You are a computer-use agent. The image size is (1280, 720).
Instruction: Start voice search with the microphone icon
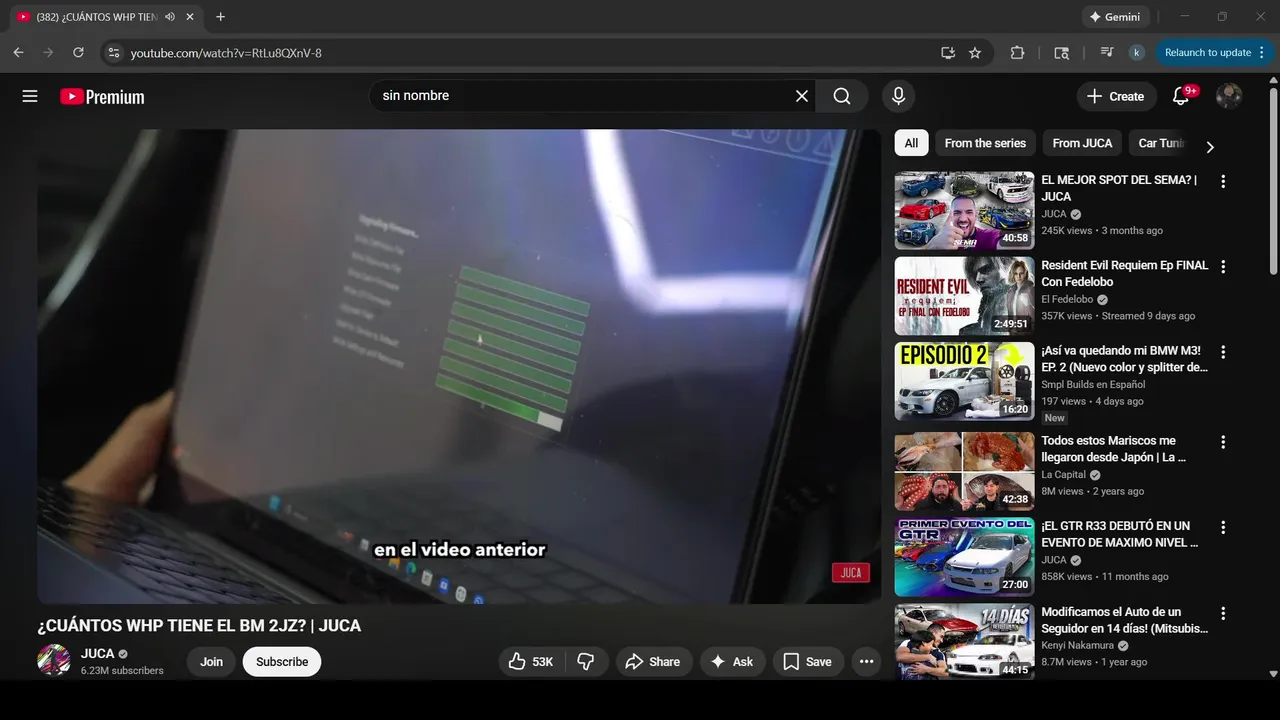click(x=898, y=96)
